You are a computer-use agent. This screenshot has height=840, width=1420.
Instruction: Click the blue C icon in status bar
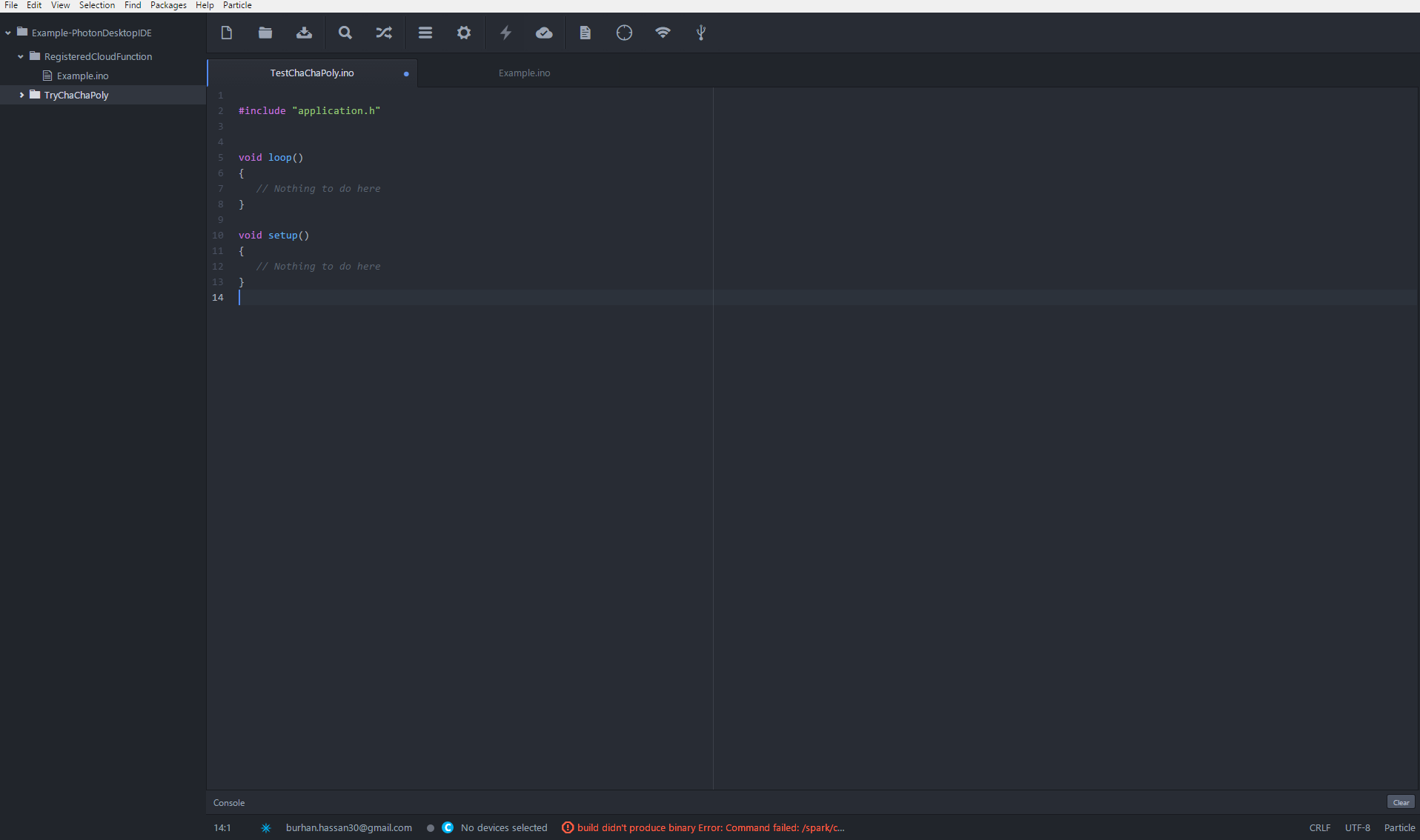click(x=448, y=827)
